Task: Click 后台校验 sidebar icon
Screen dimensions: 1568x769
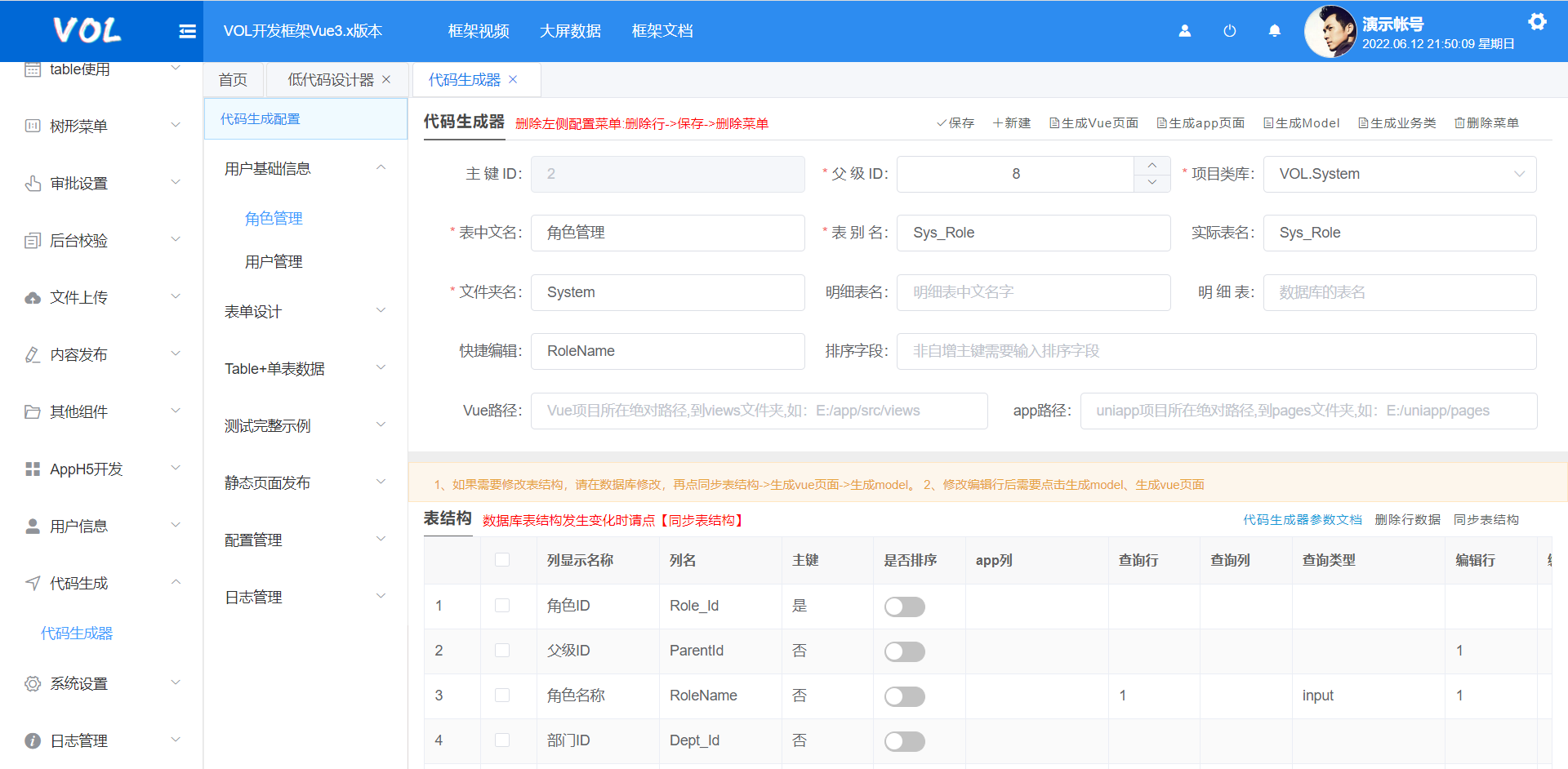Action: click(x=33, y=240)
